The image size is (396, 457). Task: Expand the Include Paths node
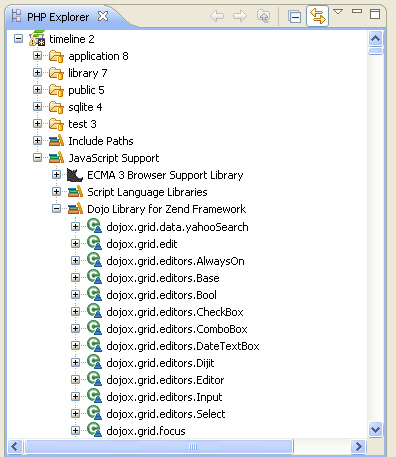pos(37,141)
